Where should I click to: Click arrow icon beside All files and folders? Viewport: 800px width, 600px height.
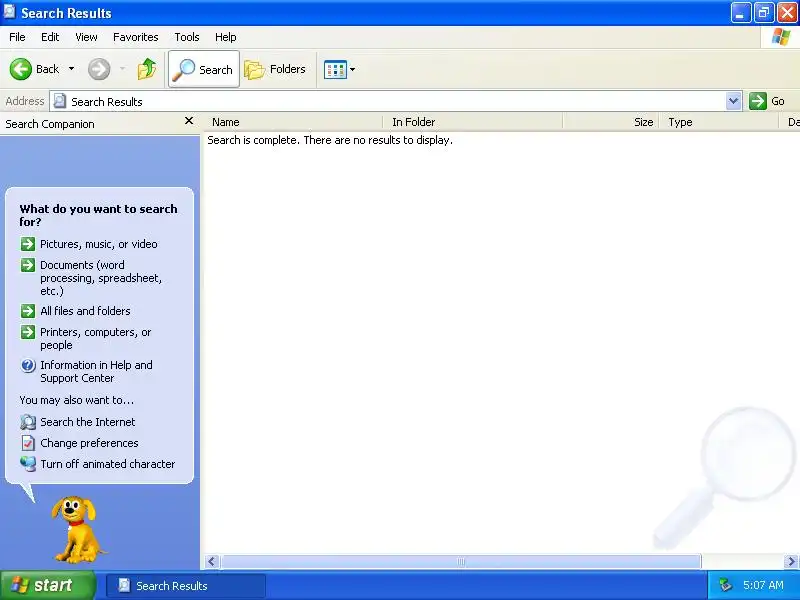28,311
